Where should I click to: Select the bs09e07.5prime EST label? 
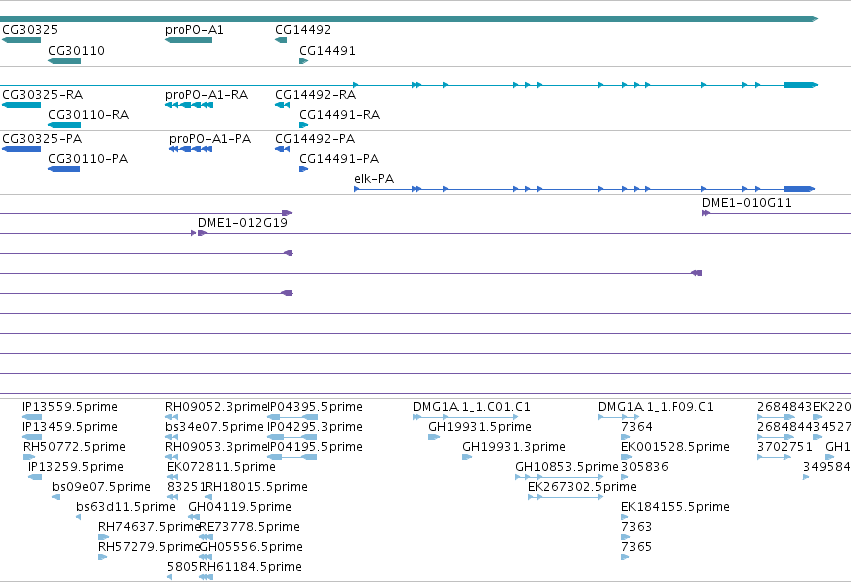click(x=101, y=487)
